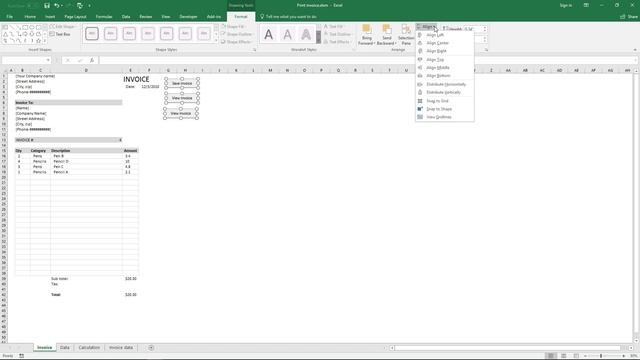Viewport: 640px width, 360px height.
Task: Switch to the Calculation worksheet tab
Action: coord(89,348)
